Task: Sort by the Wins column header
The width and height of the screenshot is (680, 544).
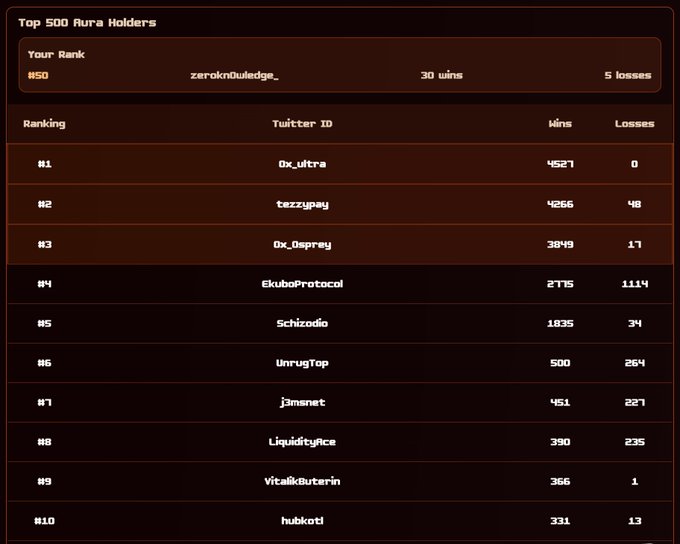Action: coord(560,124)
